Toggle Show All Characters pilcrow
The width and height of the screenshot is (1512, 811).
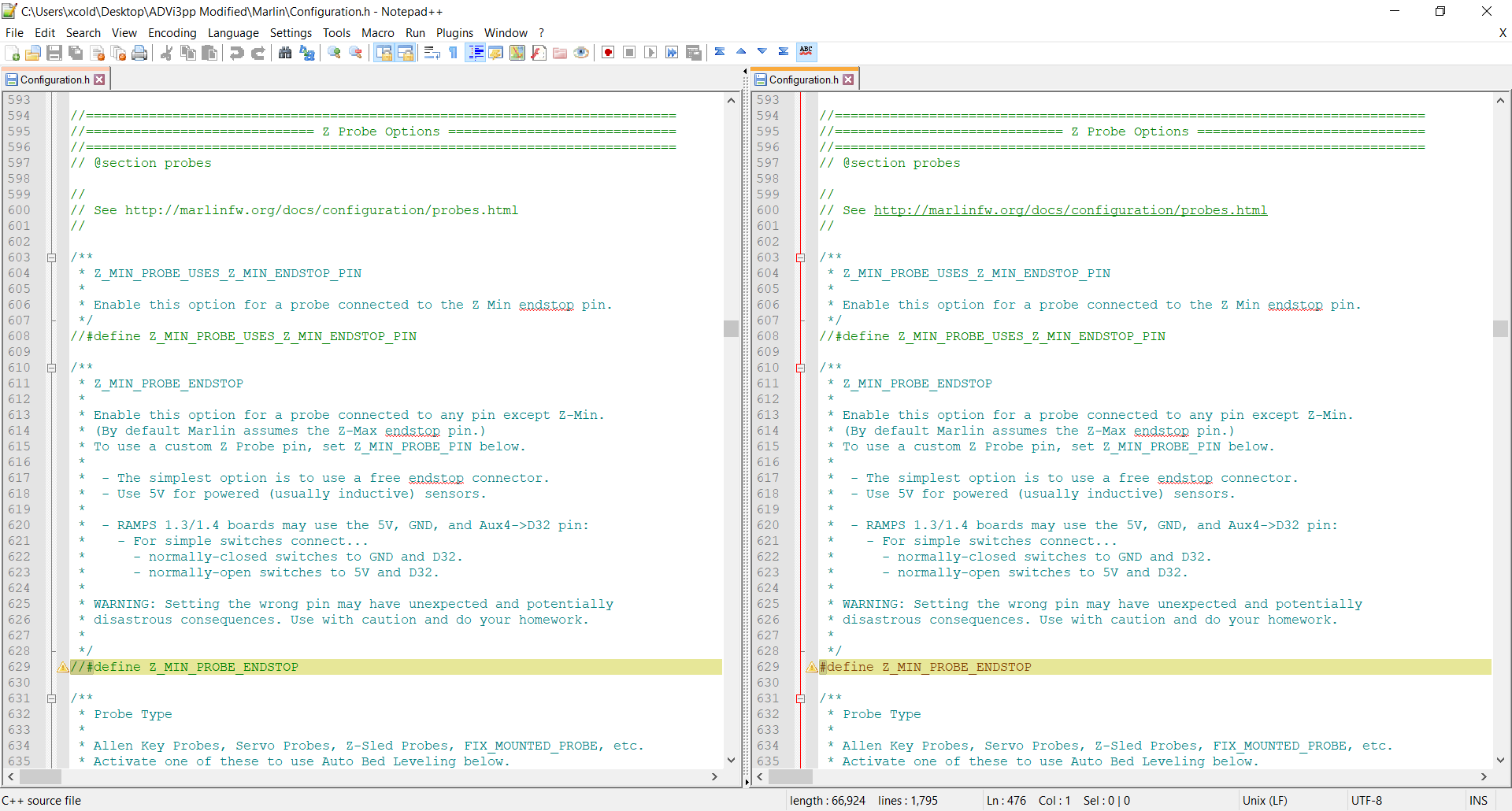pyautogui.click(x=453, y=53)
